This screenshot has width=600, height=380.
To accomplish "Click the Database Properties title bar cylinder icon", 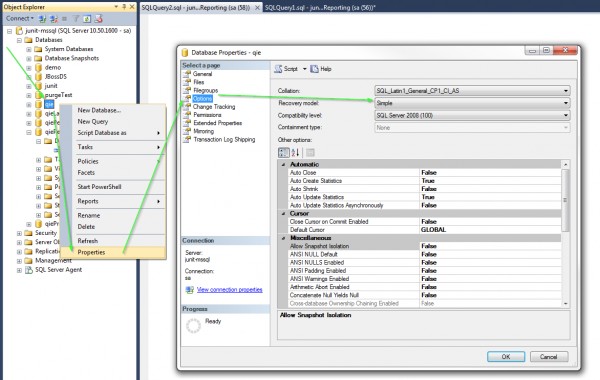I will click(x=185, y=52).
